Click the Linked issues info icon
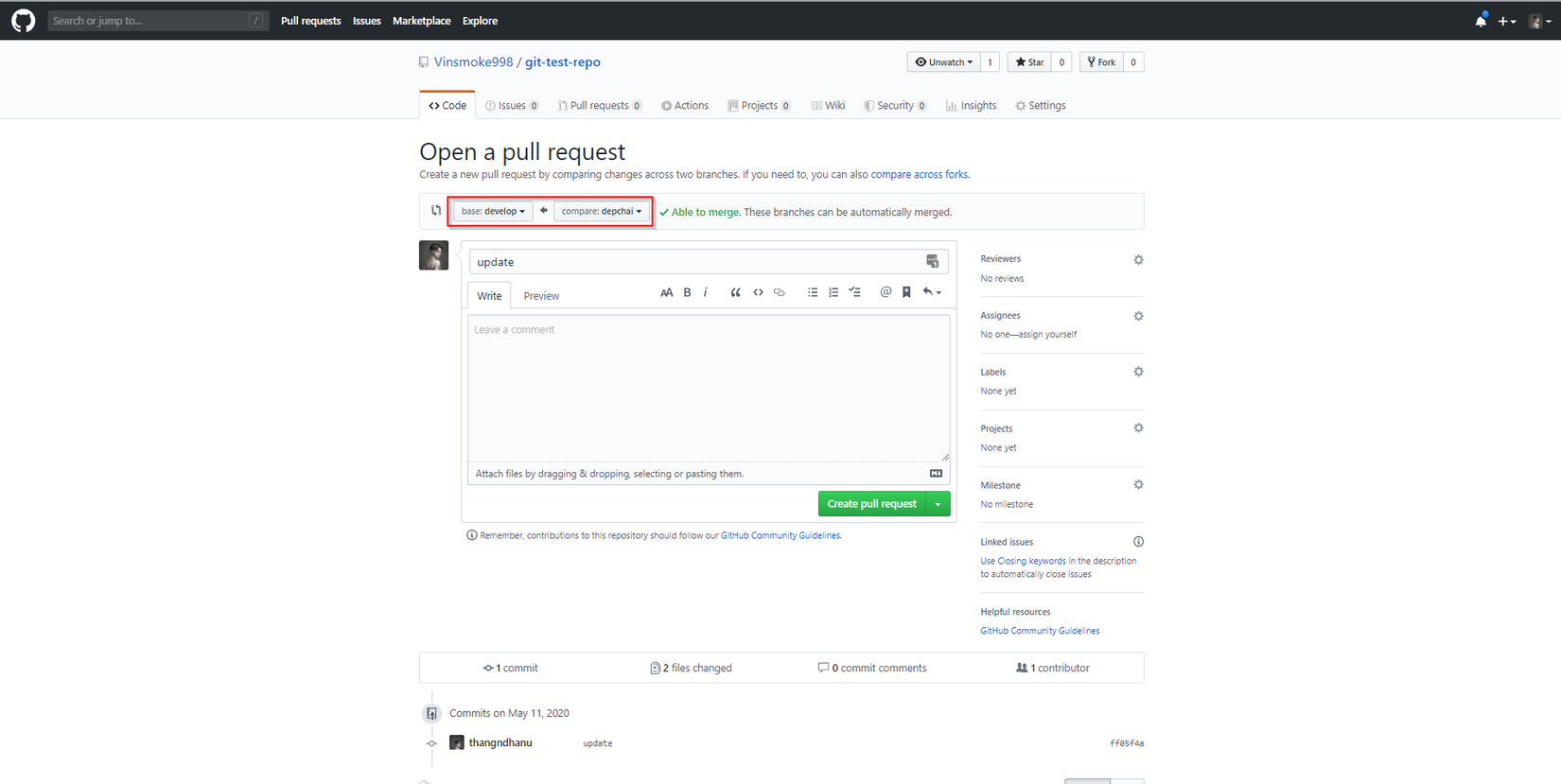This screenshot has height=784, width=1561. tap(1138, 542)
